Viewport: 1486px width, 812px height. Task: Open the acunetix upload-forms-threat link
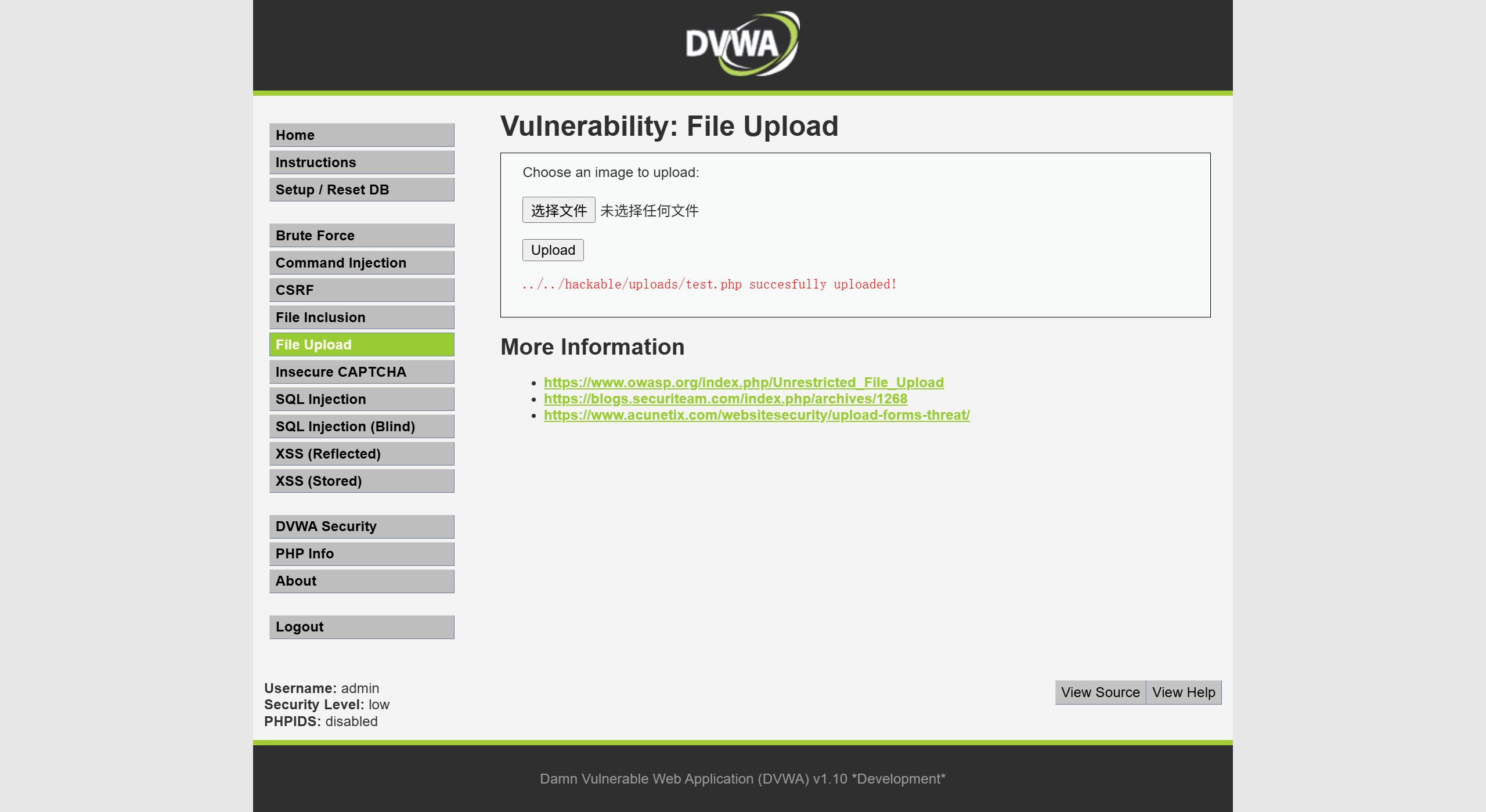pyautogui.click(x=756, y=415)
